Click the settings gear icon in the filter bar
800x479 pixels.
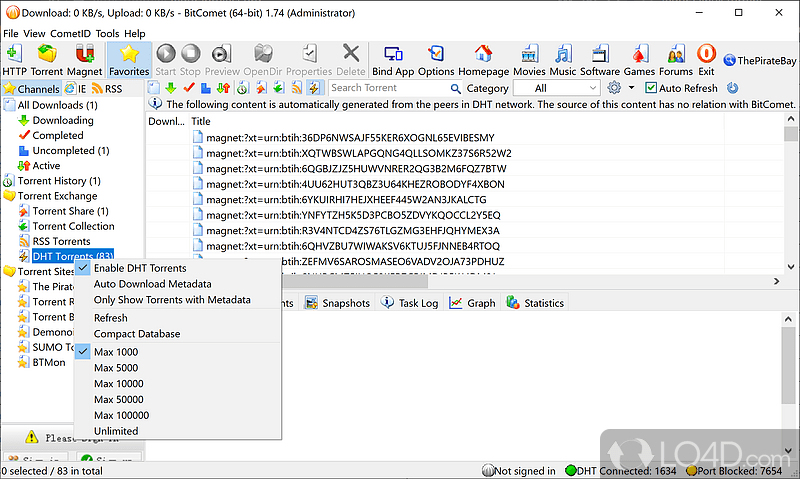click(x=614, y=88)
